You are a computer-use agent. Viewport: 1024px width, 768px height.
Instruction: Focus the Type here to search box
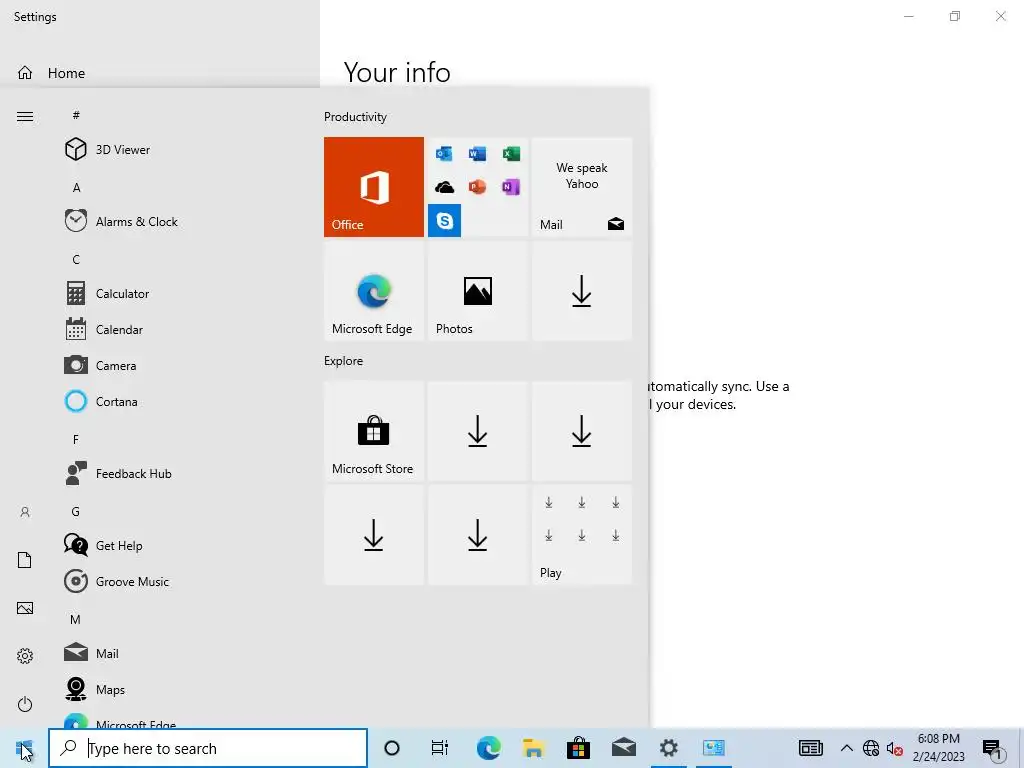(208, 748)
